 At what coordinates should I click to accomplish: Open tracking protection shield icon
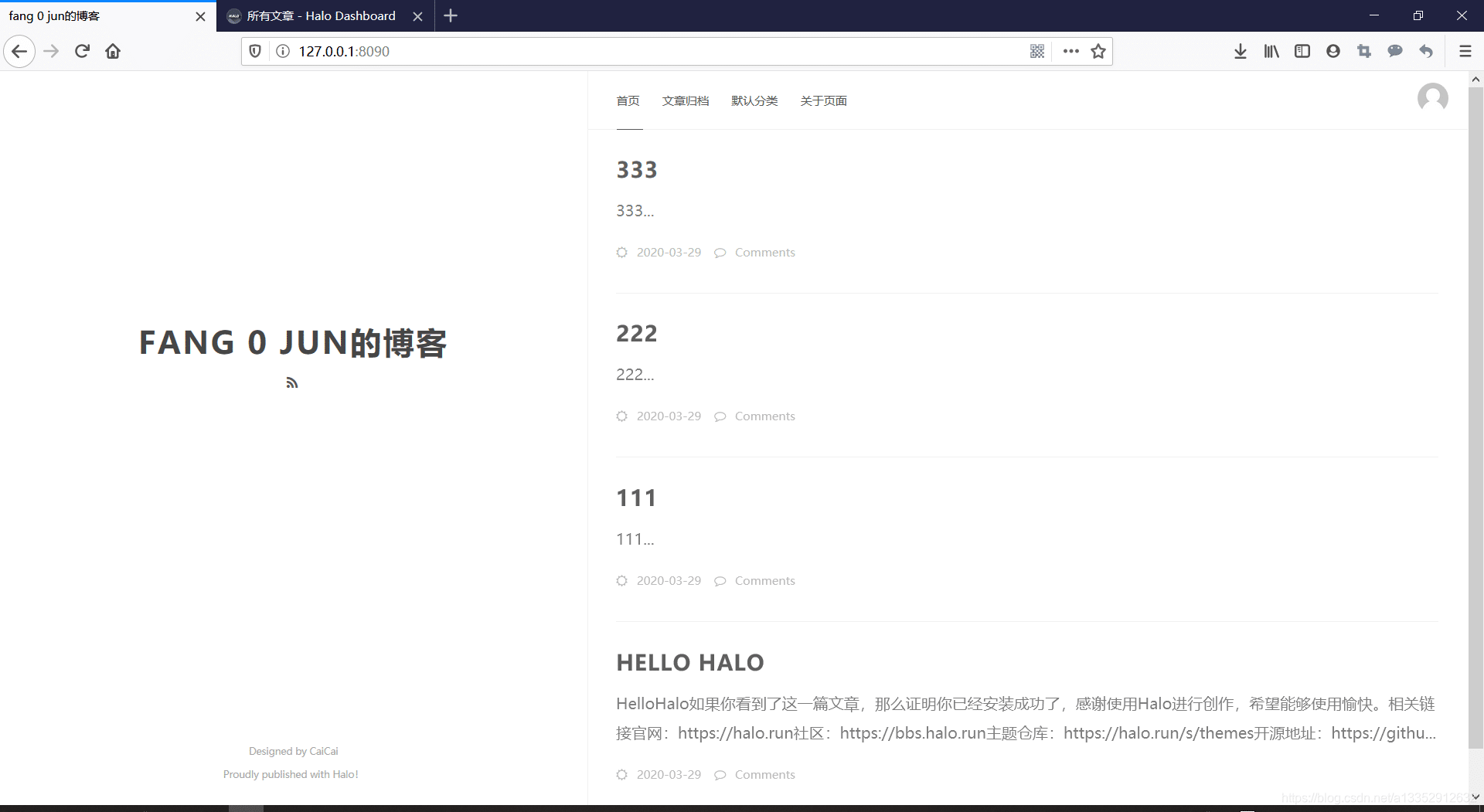[x=255, y=52]
